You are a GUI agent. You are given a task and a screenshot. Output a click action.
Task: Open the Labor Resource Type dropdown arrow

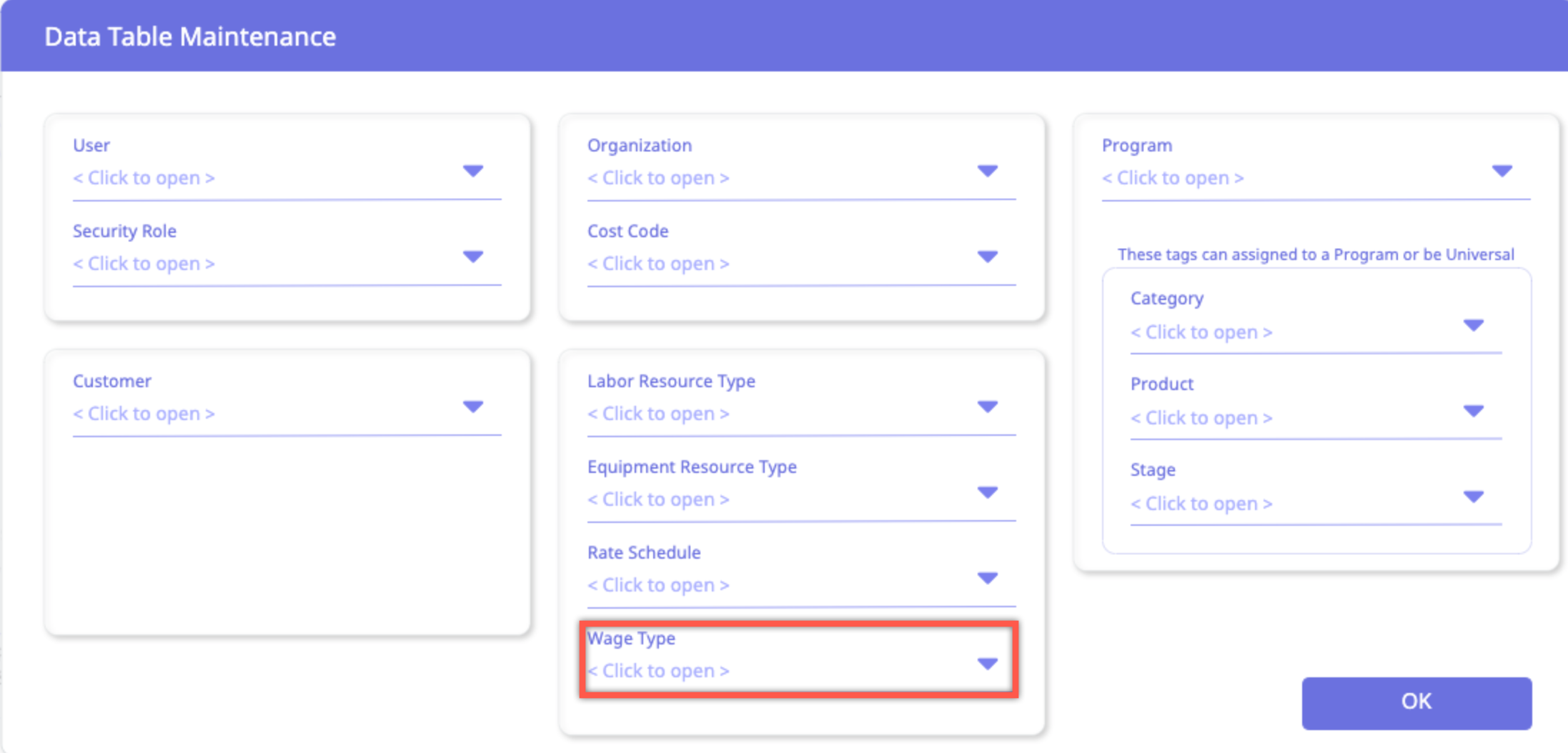[x=987, y=407]
